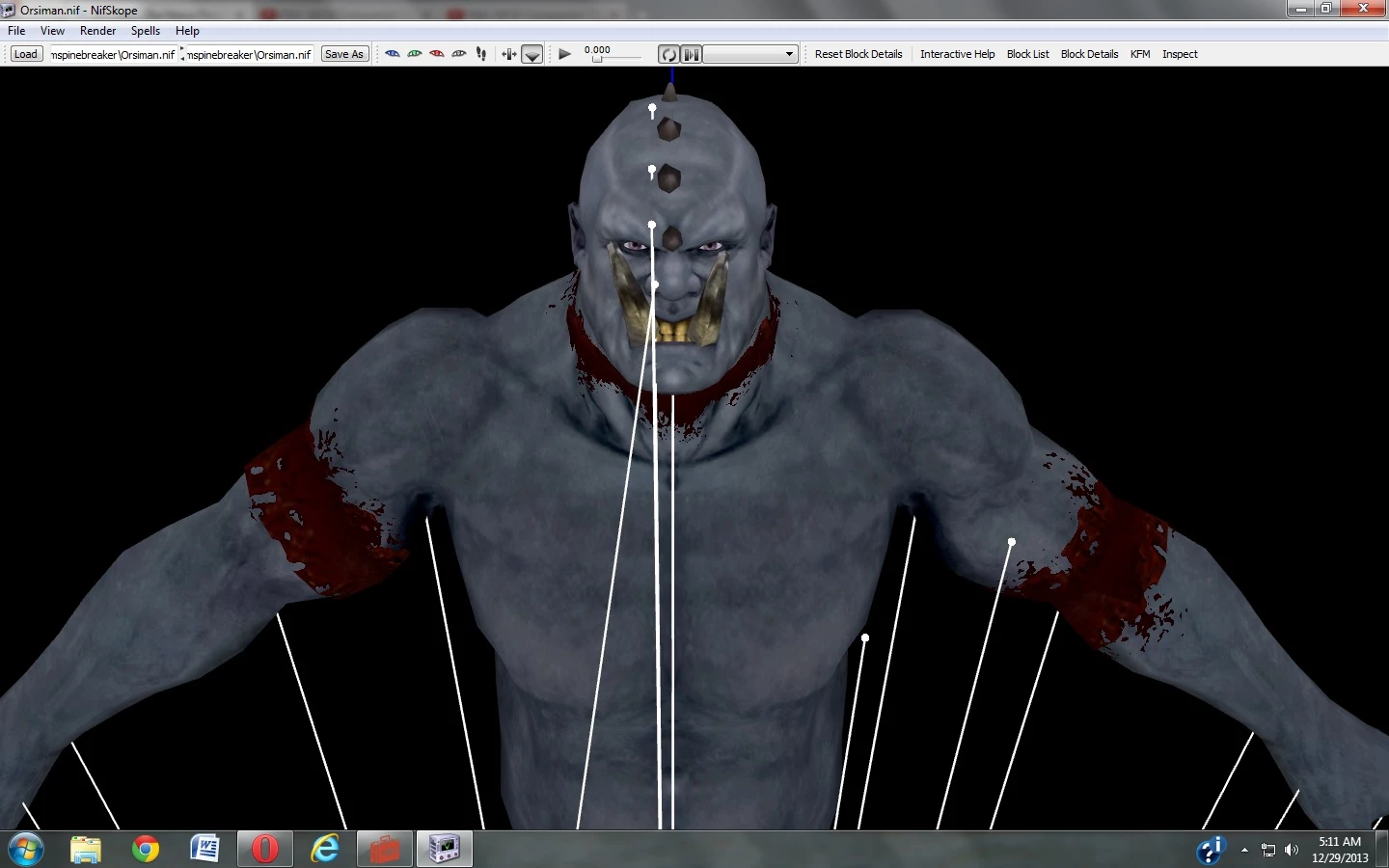Open the volume control icon
The image size is (1389, 868).
tap(1292, 850)
